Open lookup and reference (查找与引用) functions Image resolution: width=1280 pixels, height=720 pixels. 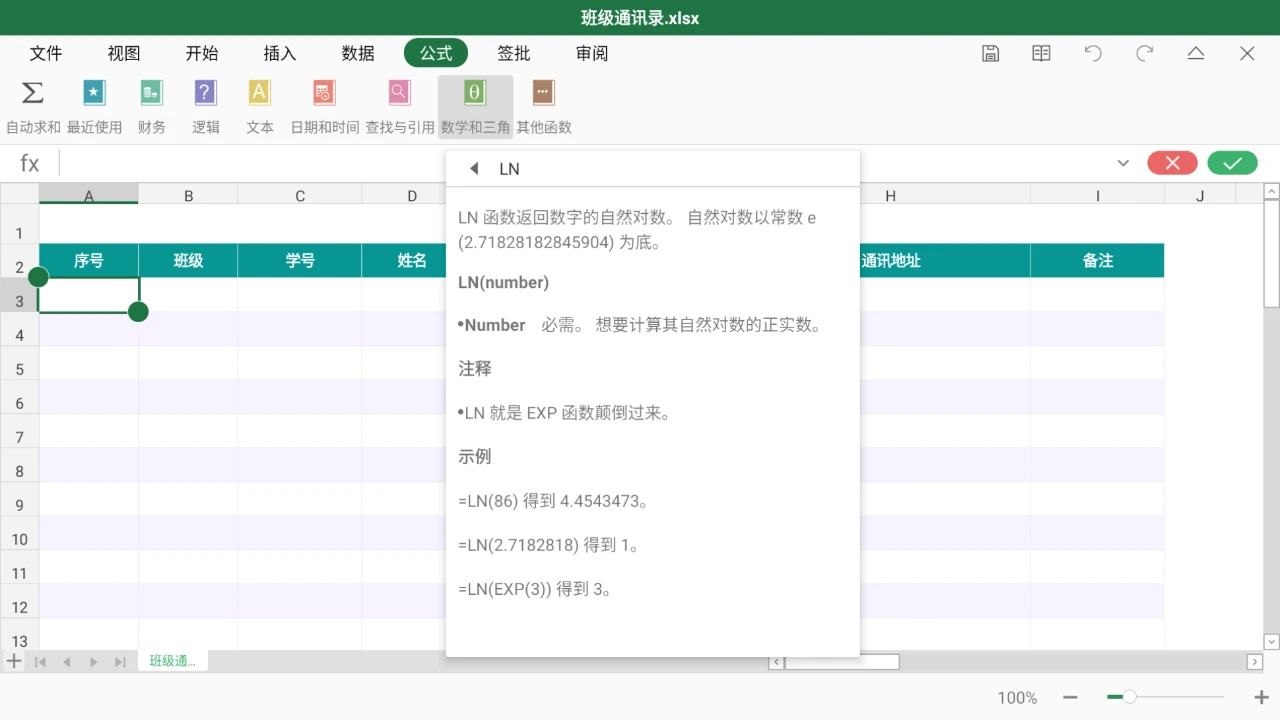(x=399, y=107)
